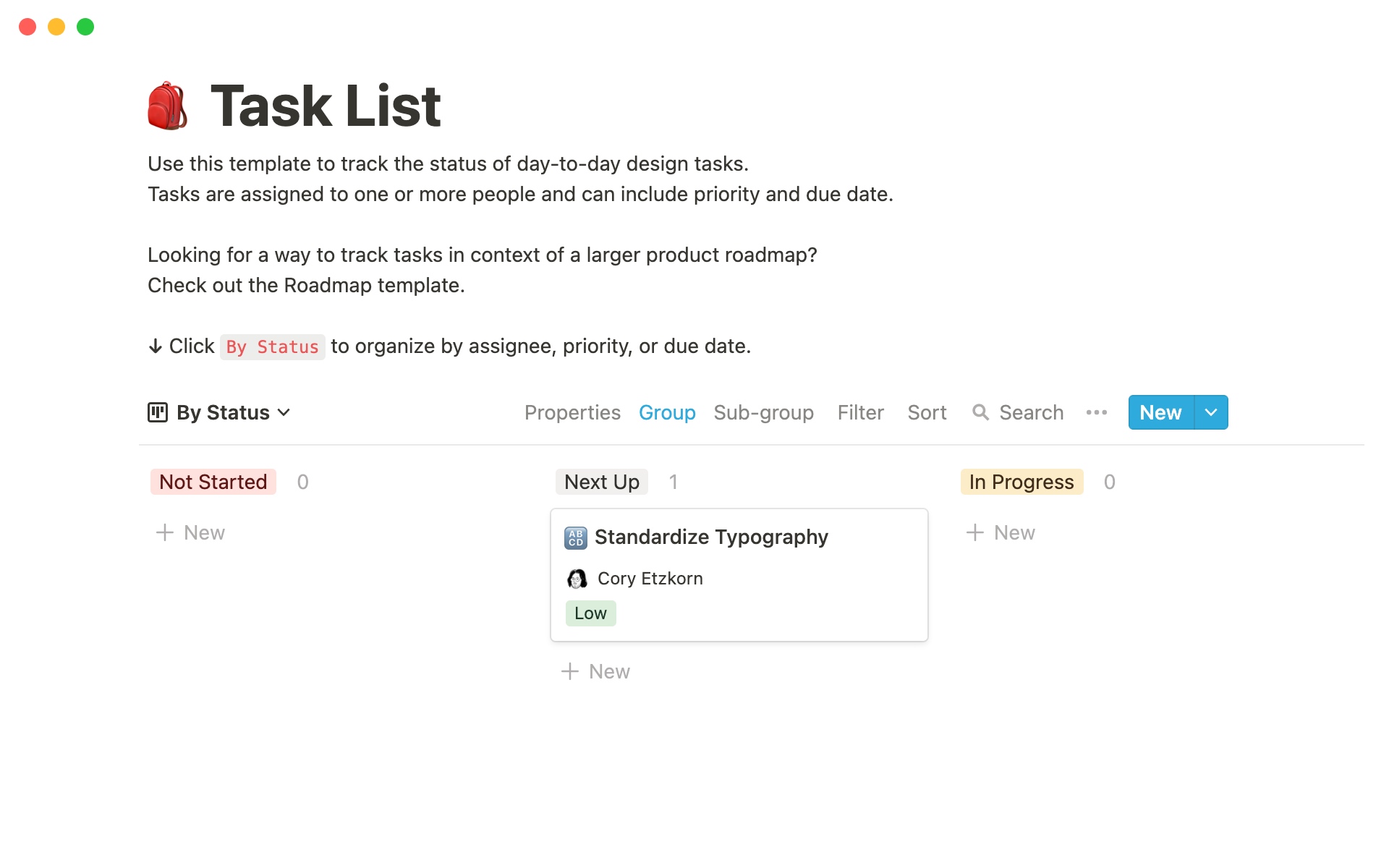The image size is (1389, 868).
Task: Click Cory Etzkorn assignee avatar
Action: click(577, 578)
